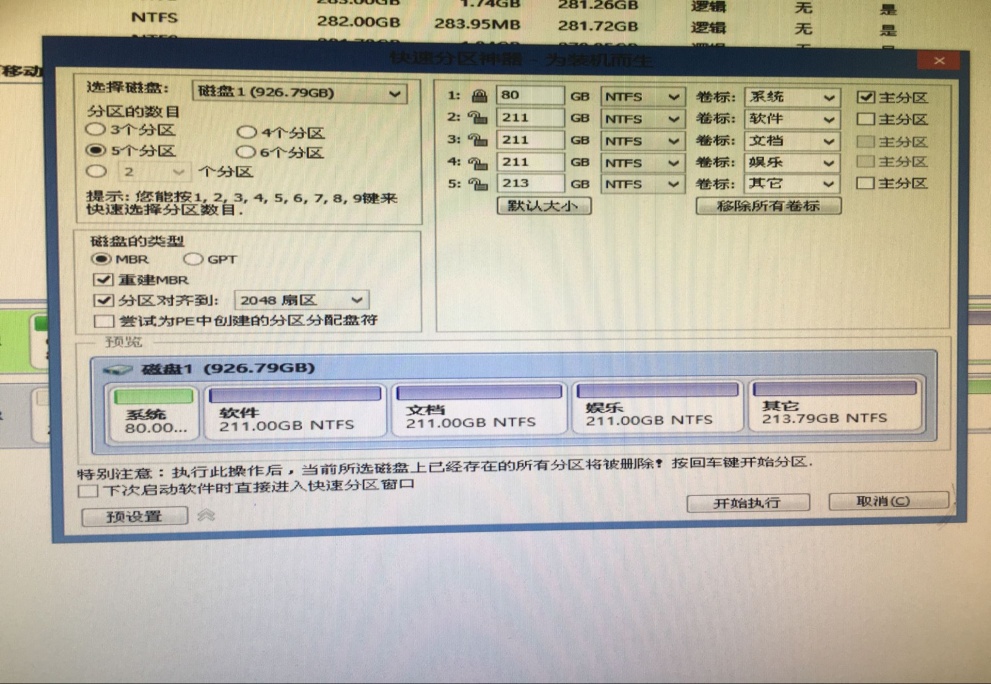Open the NTFS dropdown for partition 2
The width and height of the screenshot is (991, 684).
click(x=642, y=119)
